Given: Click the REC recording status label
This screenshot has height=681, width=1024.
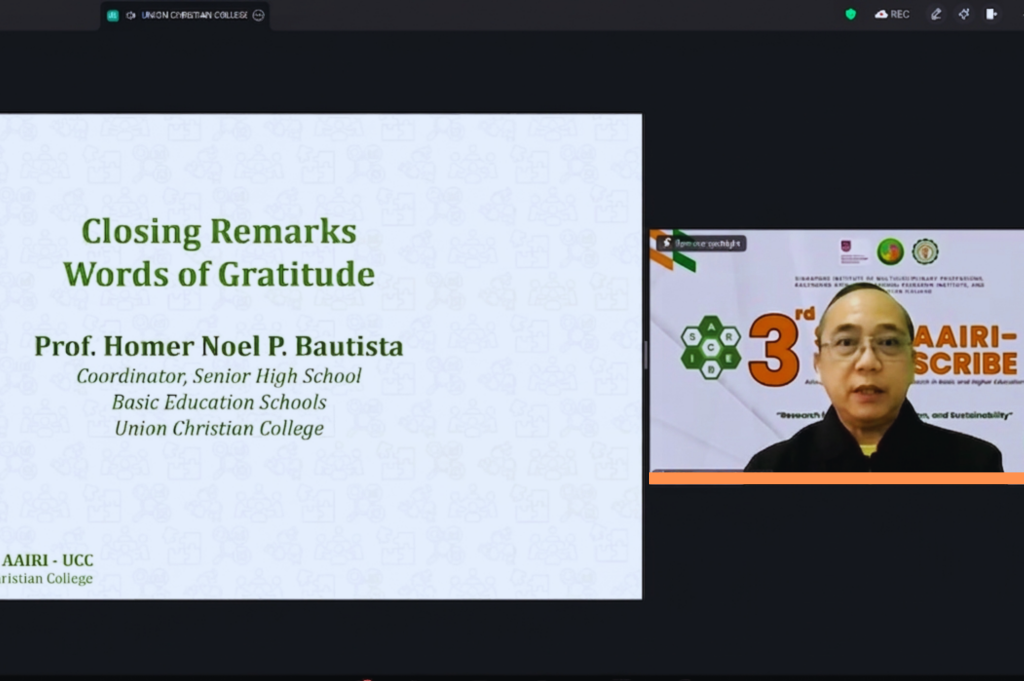Looking at the screenshot, I should (900, 14).
